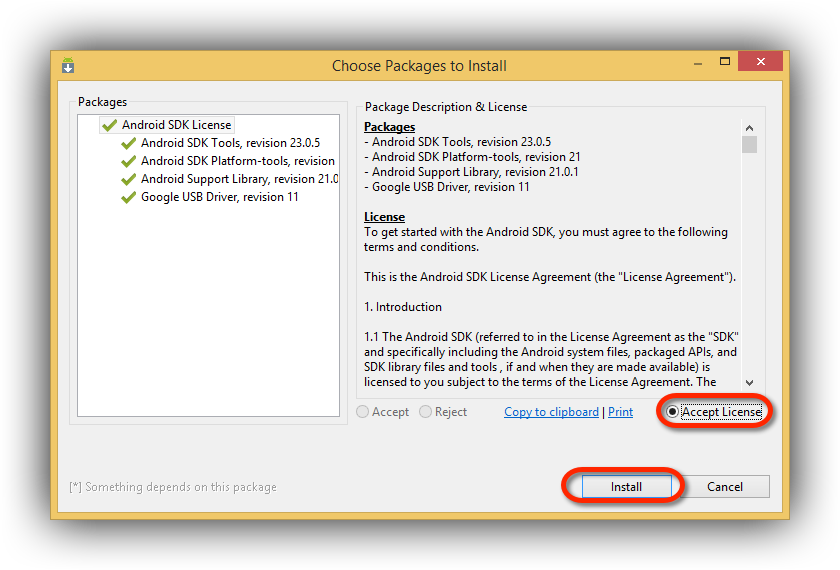Click the checkmark icon for Android SDK Platform-tools
840x570 pixels.
click(129, 161)
